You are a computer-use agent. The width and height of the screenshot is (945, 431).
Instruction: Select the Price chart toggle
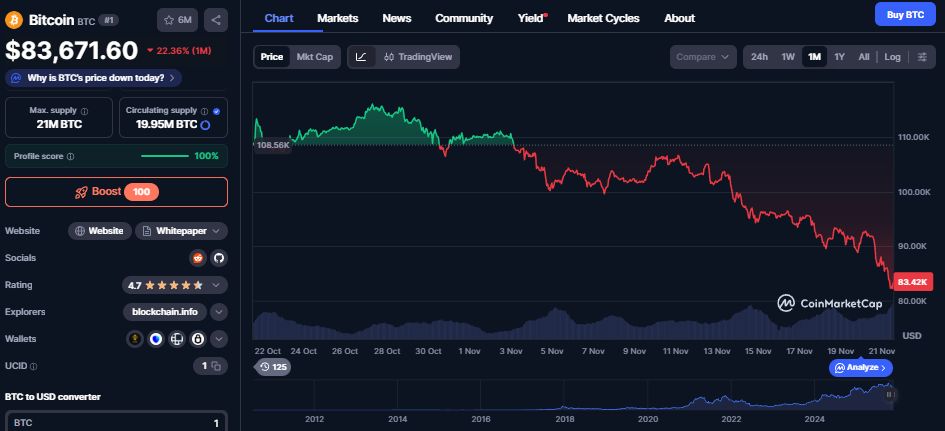272,57
